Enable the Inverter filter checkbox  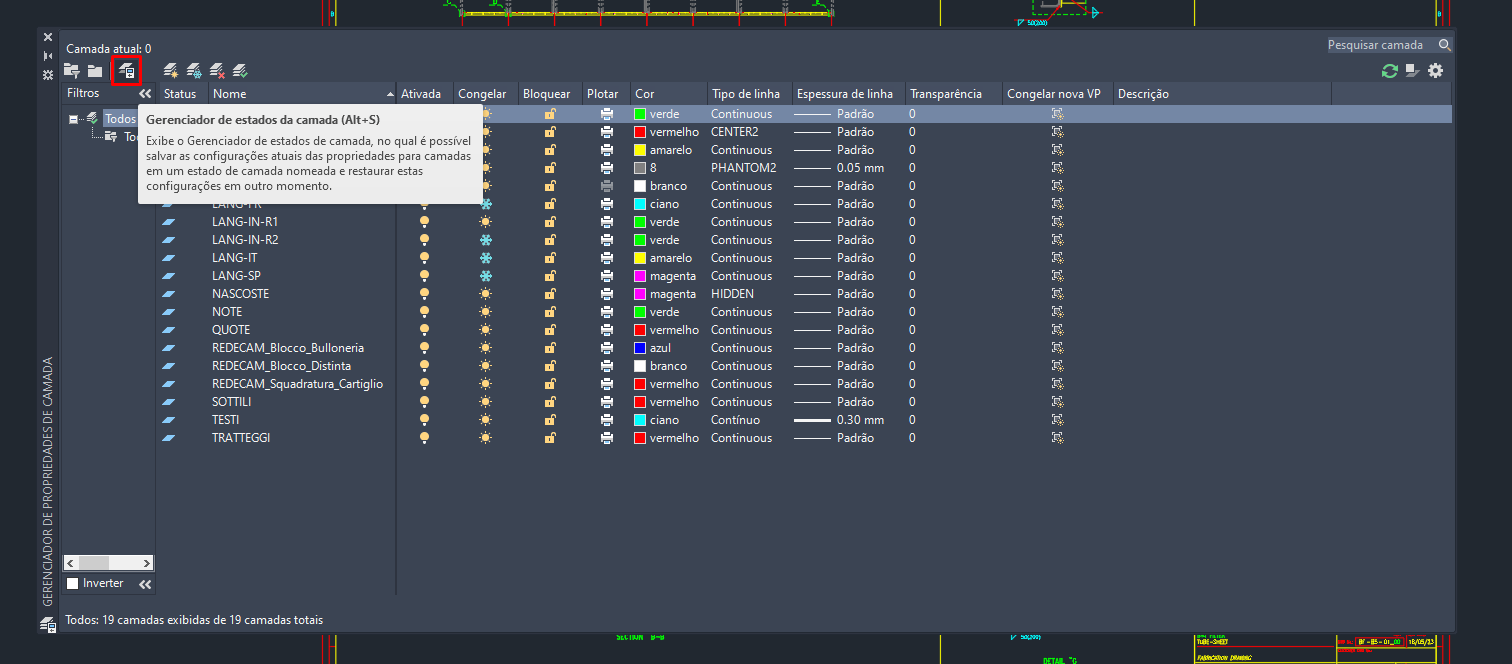[x=72, y=583]
